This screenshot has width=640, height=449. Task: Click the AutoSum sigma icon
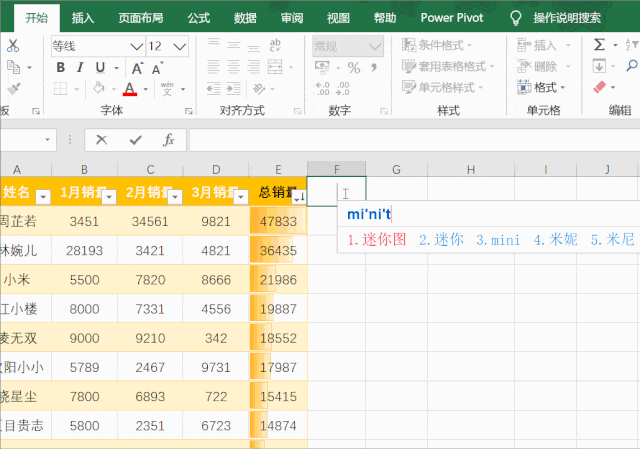(x=599, y=45)
